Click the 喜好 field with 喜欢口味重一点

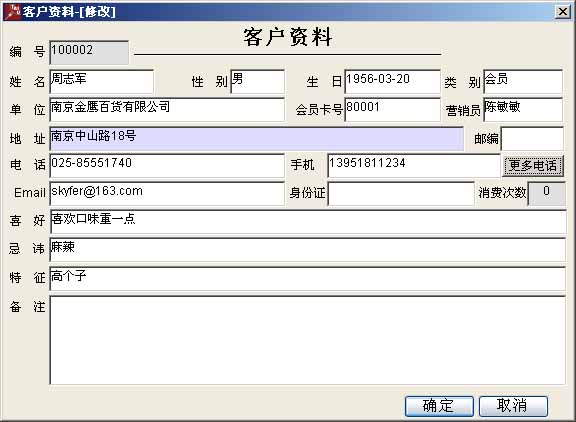(x=308, y=222)
